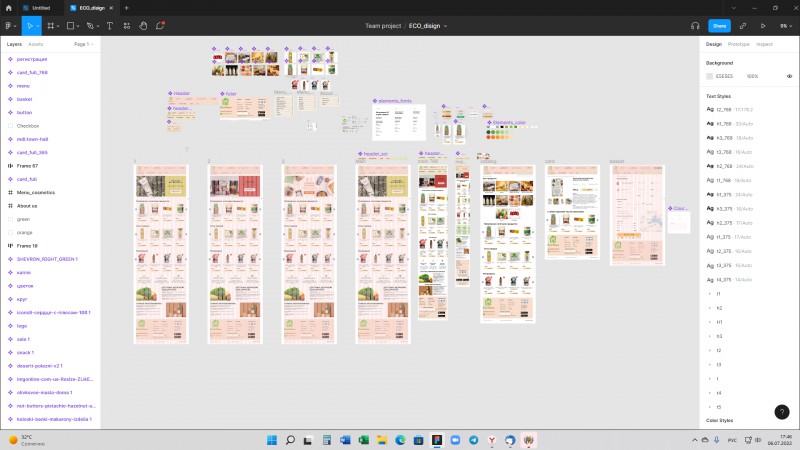Open Excel from the taskbar
The width and height of the screenshot is (800, 450).
[363, 440]
